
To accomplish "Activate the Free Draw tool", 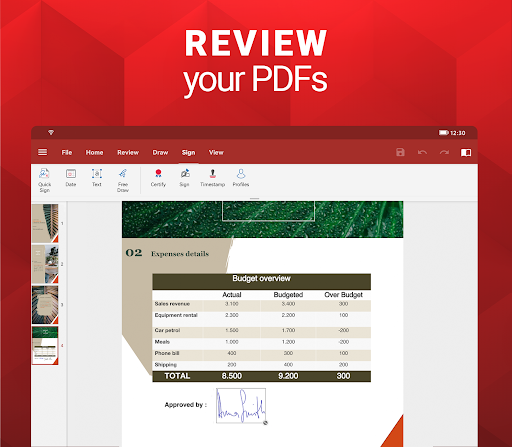I will point(123,180).
